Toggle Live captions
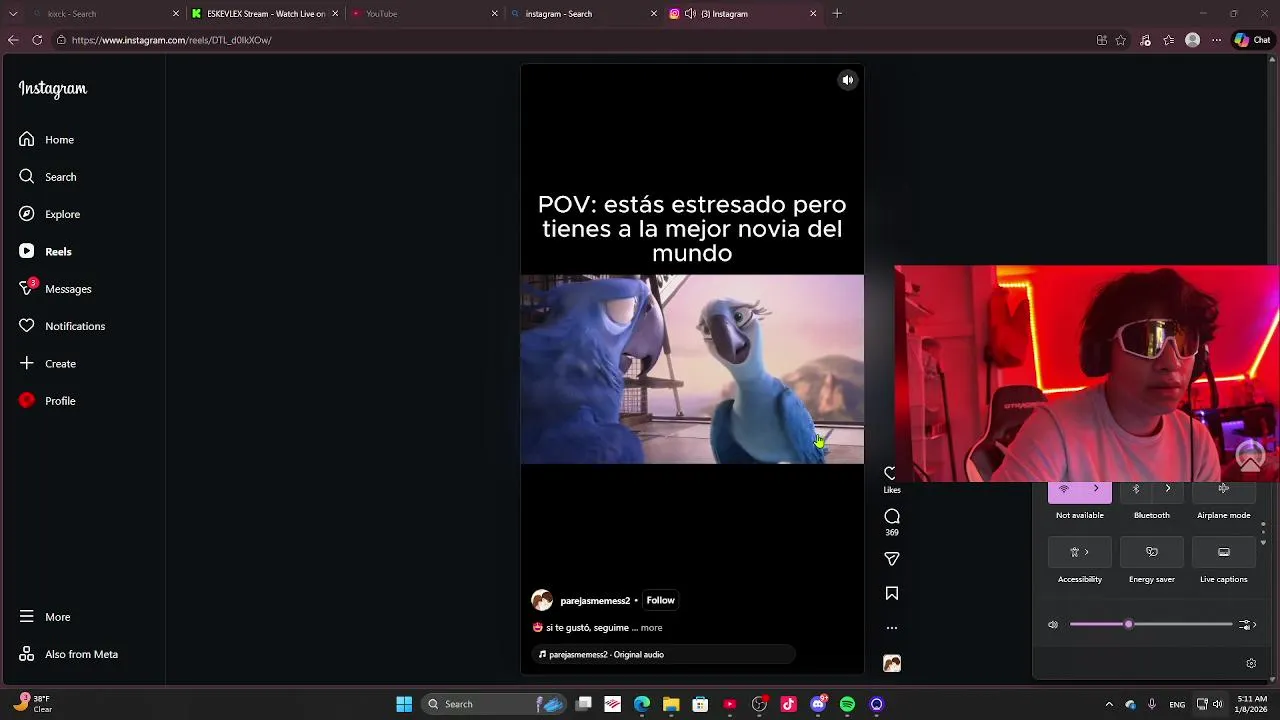The image size is (1280, 720). pyautogui.click(x=1224, y=552)
